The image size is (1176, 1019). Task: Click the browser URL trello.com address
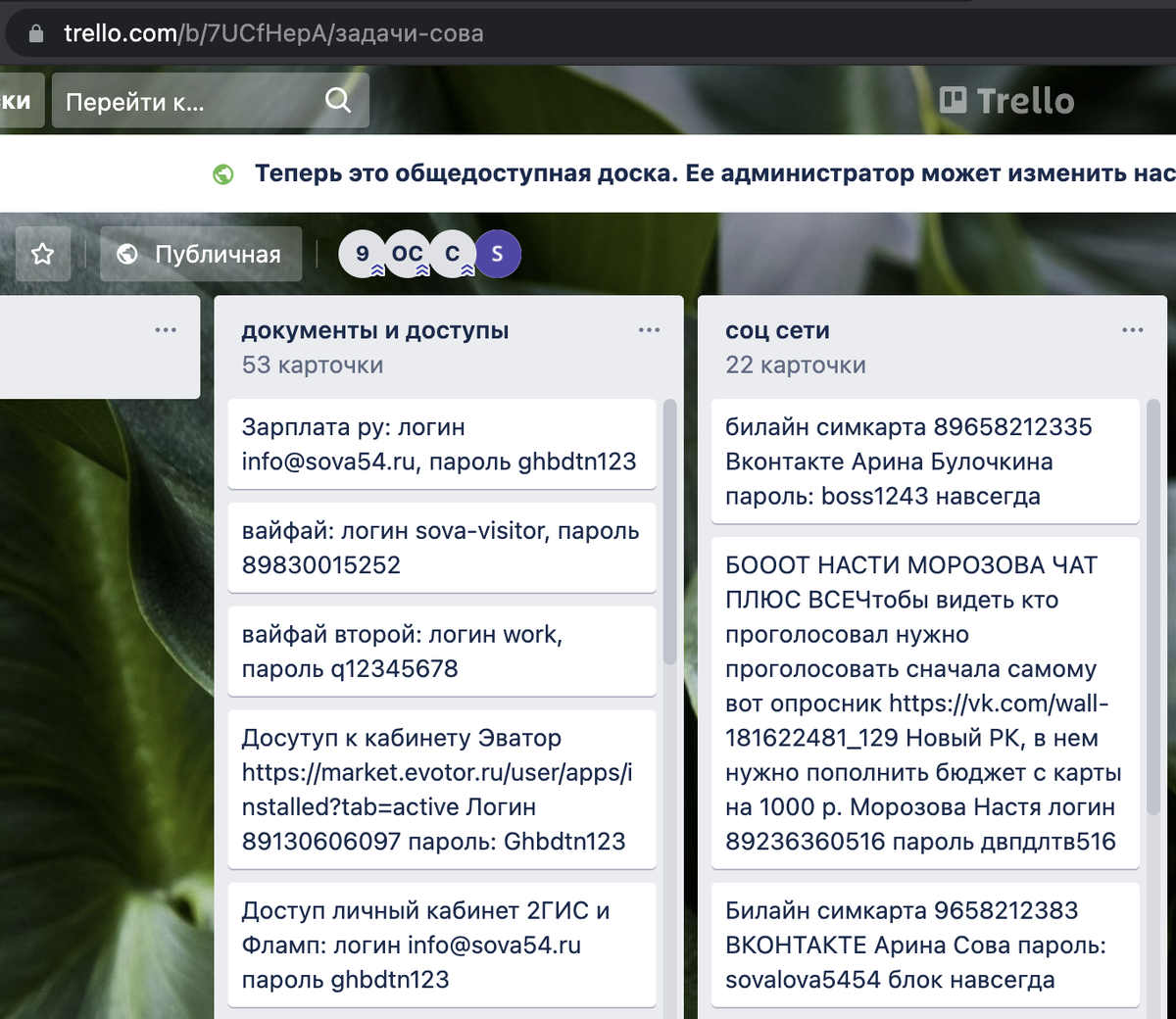[273, 33]
